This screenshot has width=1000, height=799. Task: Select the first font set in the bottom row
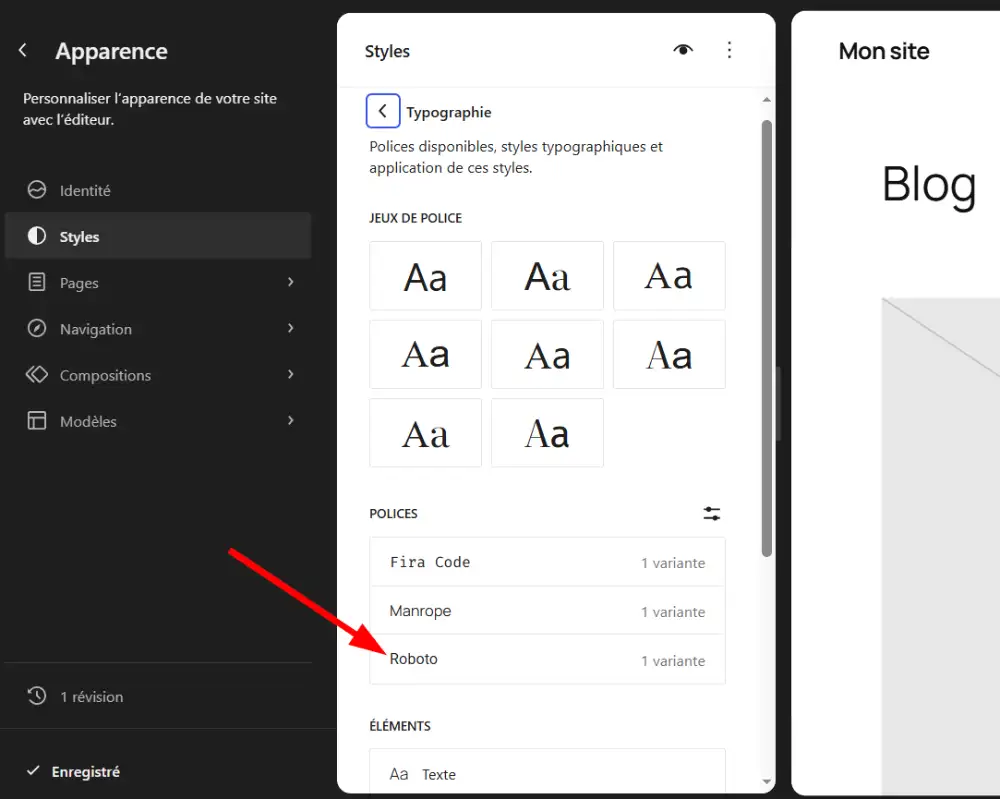point(425,433)
